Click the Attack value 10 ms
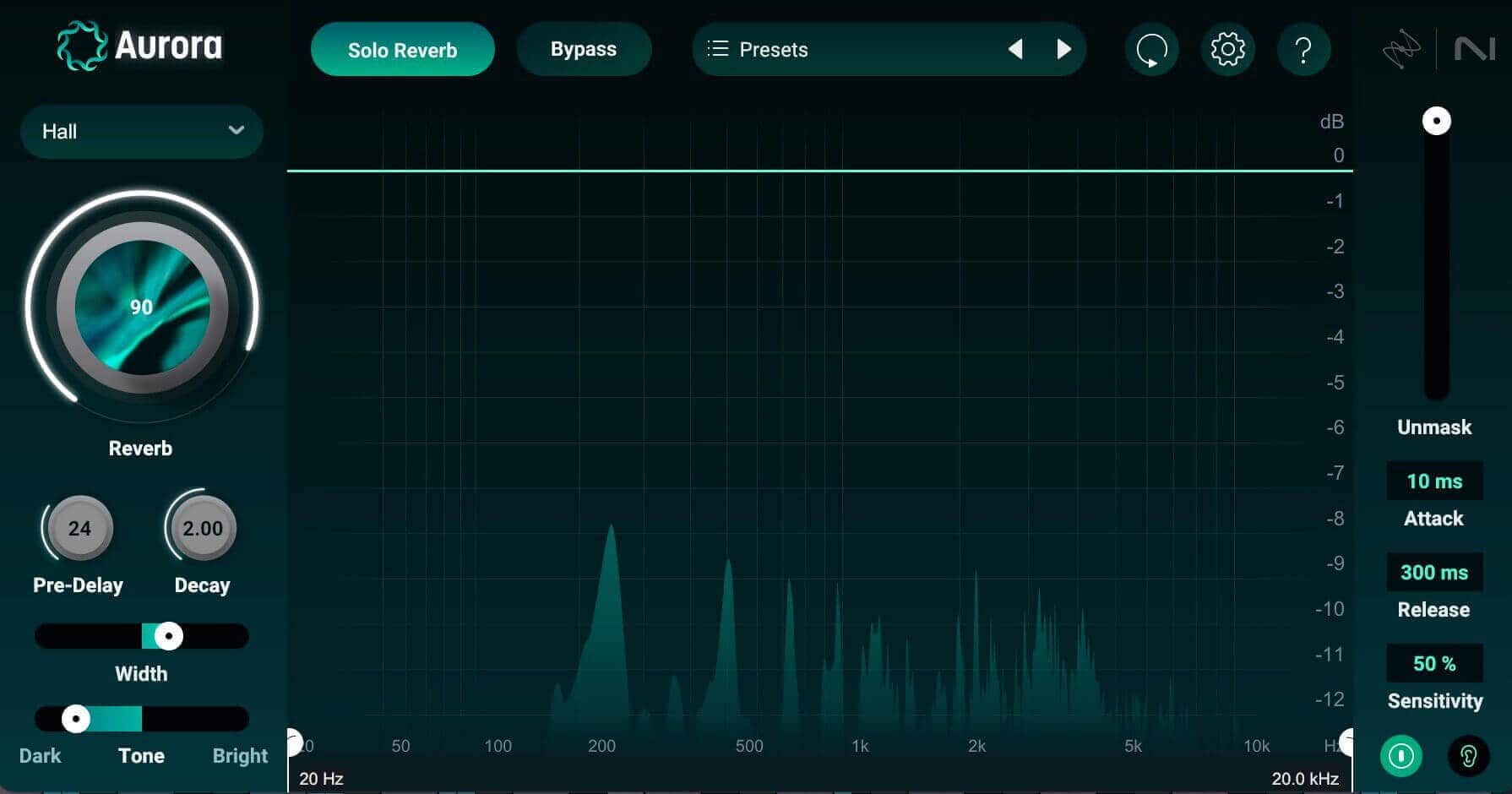The width and height of the screenshot is (1512, 794). point(1434,481)
